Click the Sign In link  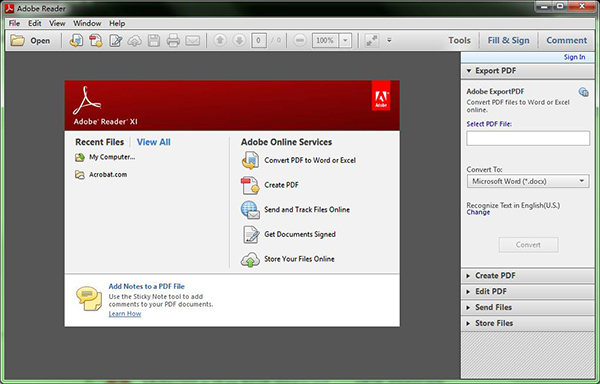tap(574, 57)
